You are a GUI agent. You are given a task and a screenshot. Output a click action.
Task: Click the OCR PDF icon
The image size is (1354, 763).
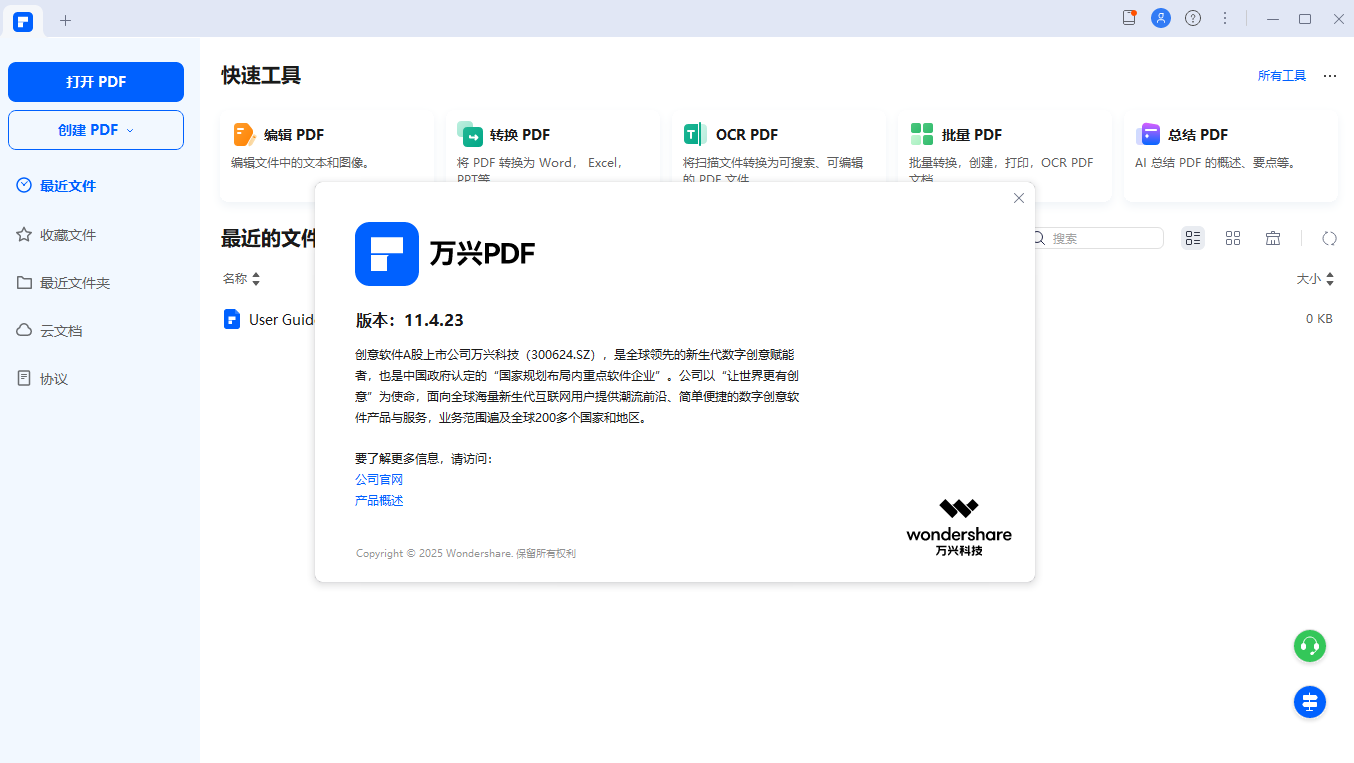[x=695, y=134]
